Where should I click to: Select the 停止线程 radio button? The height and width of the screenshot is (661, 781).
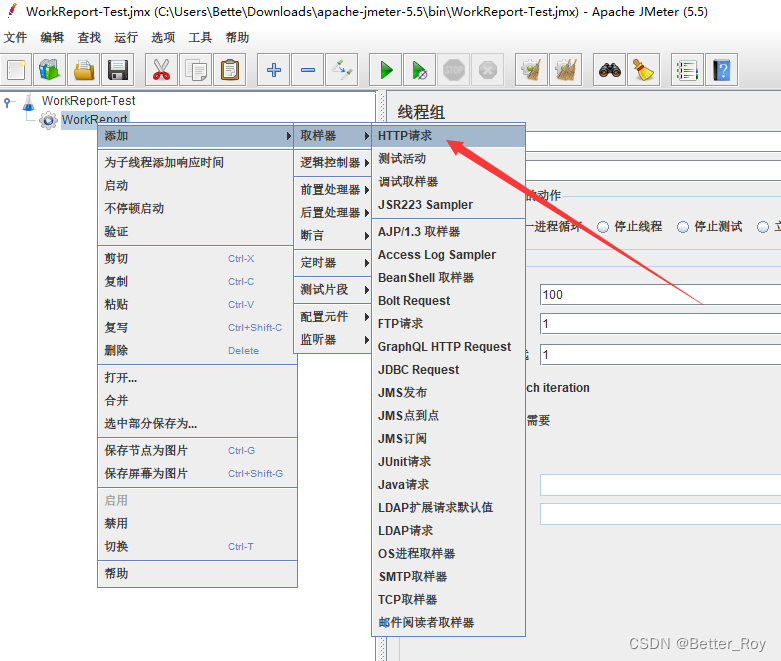click(603, 227)
